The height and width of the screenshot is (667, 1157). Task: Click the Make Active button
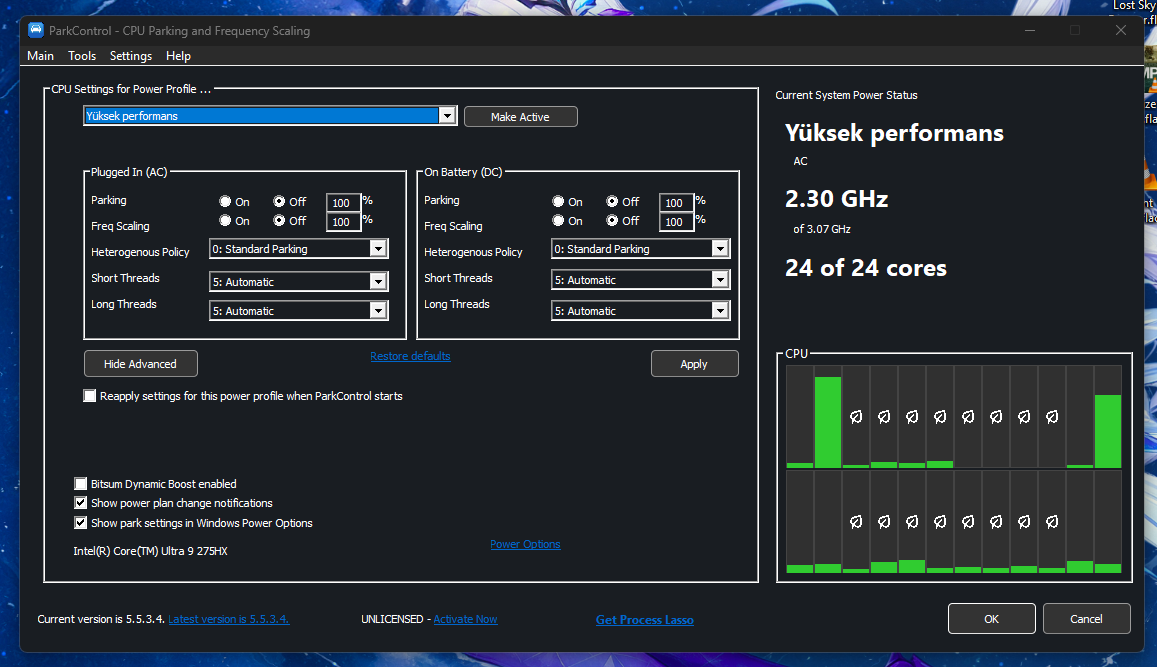(x=520, y=117)
